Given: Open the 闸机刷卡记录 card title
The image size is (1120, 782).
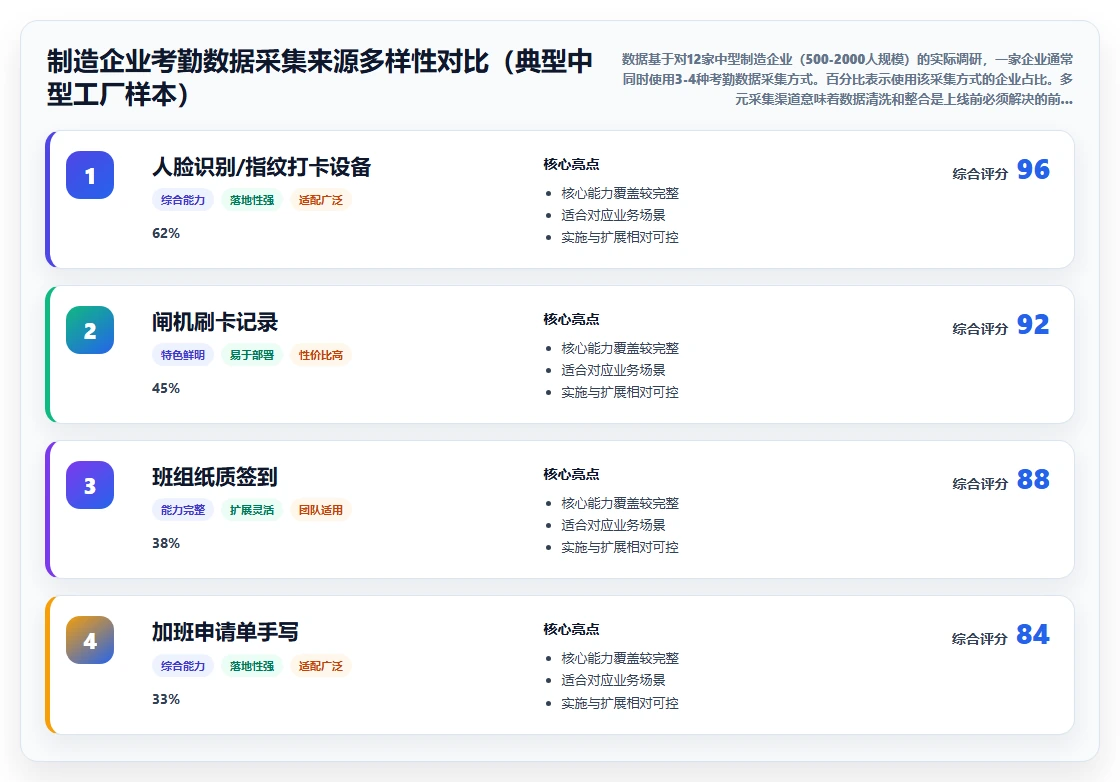Looking at the screenshot, I should (215, 322).
